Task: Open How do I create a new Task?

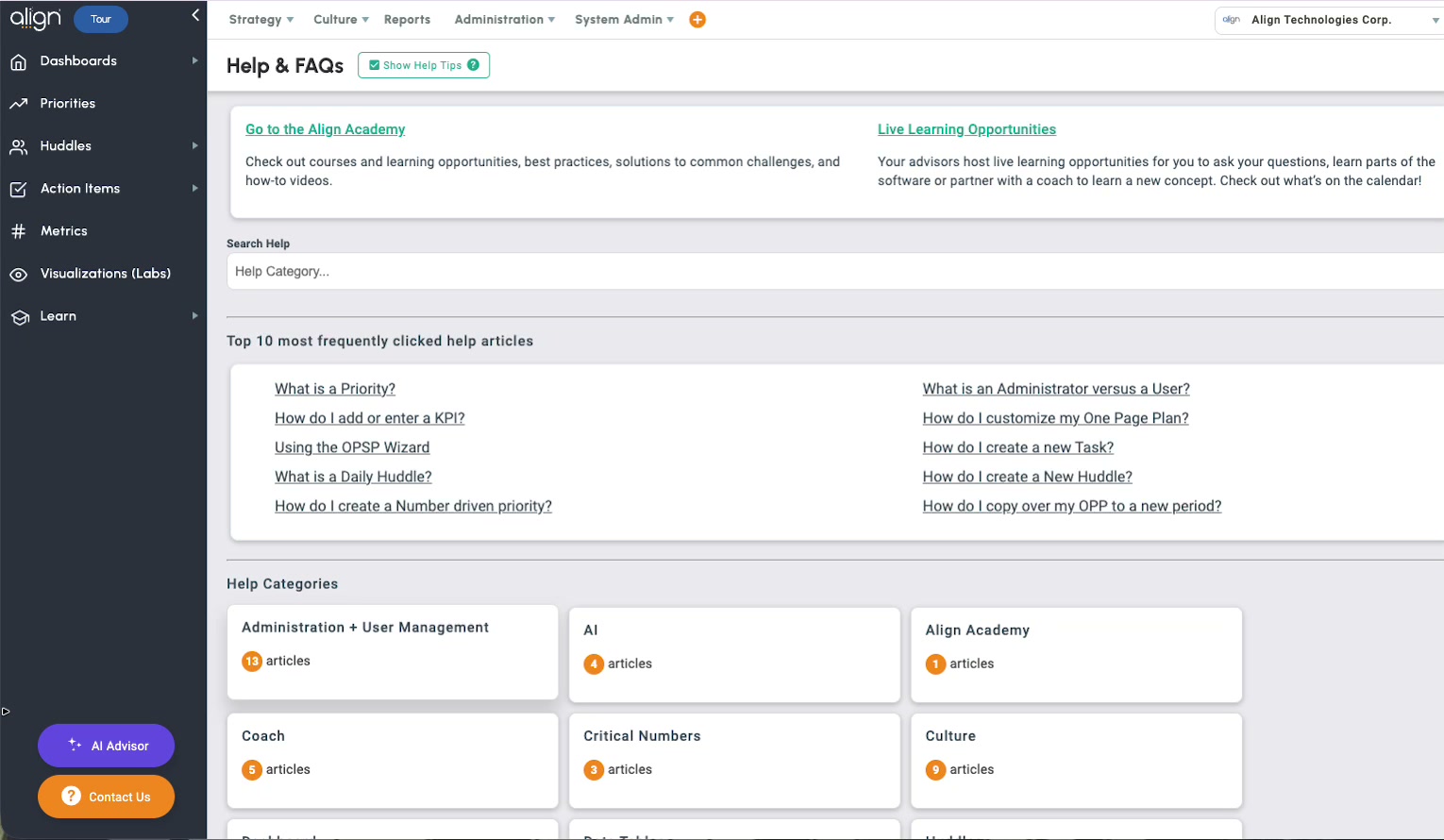Action: (1017, 447)
